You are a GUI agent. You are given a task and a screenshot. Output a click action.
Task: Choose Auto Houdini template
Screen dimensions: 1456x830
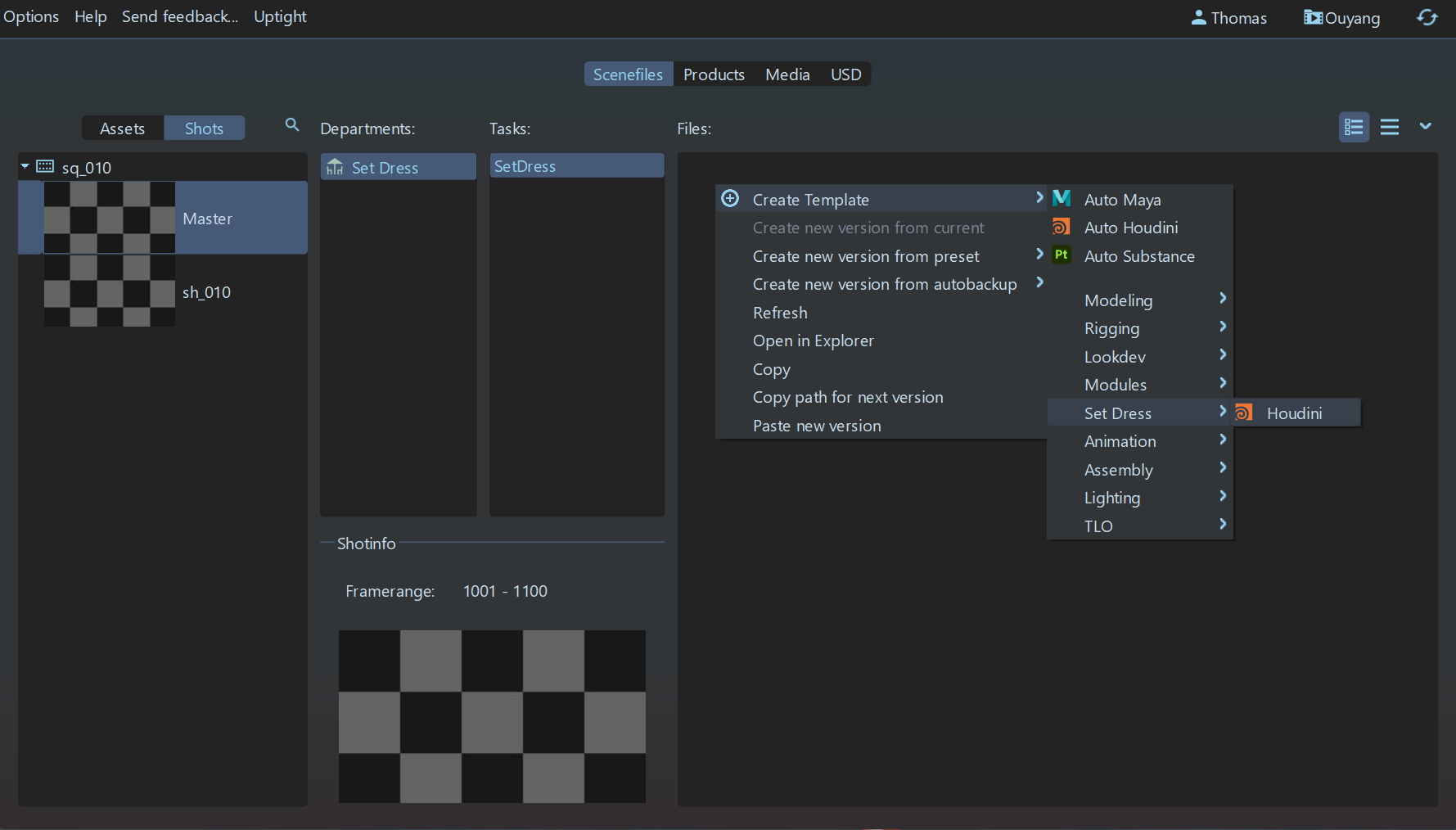(x=1130, y=228)
